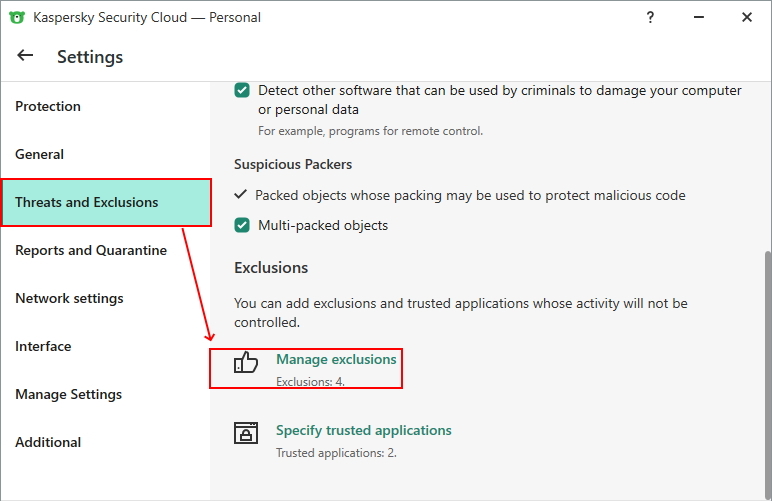Select Threats and Exclusions in sidebar
The height and width of the screenshot is (501, 772).
[x=87, y=202]
